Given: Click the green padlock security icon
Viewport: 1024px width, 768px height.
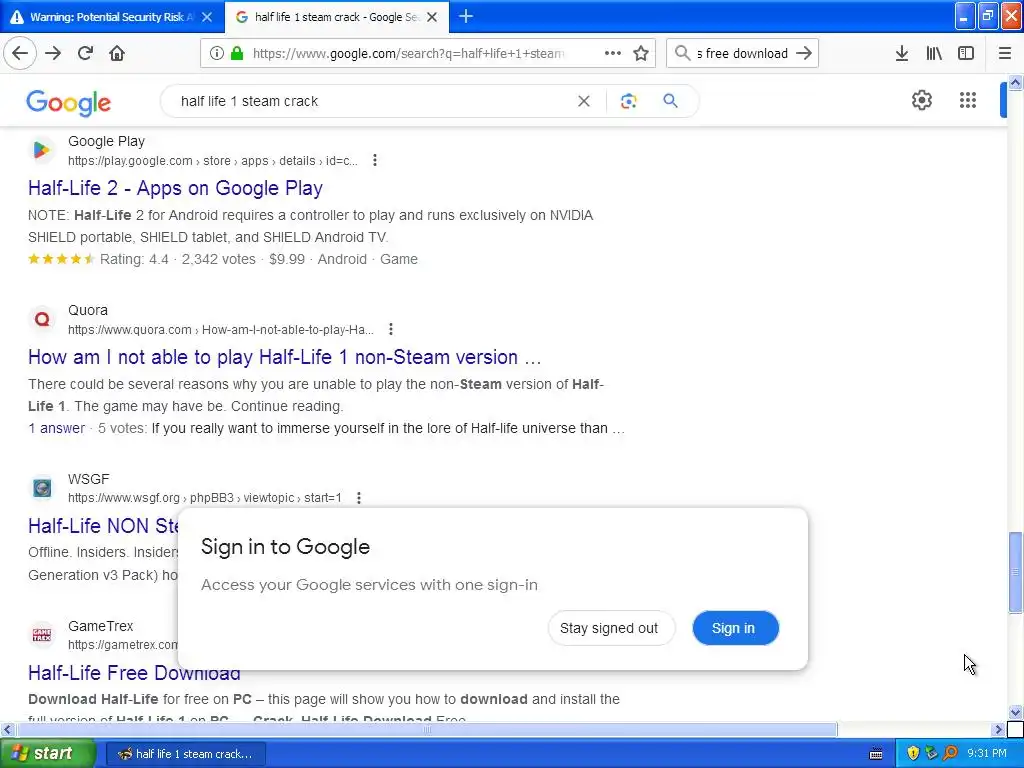Looking at the screenshot, I should pos(237,53).
